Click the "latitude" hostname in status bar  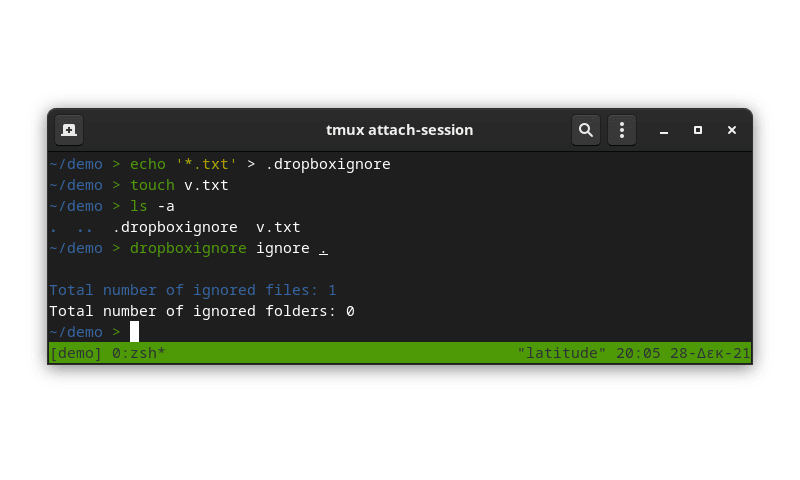(x=561, y=353)
